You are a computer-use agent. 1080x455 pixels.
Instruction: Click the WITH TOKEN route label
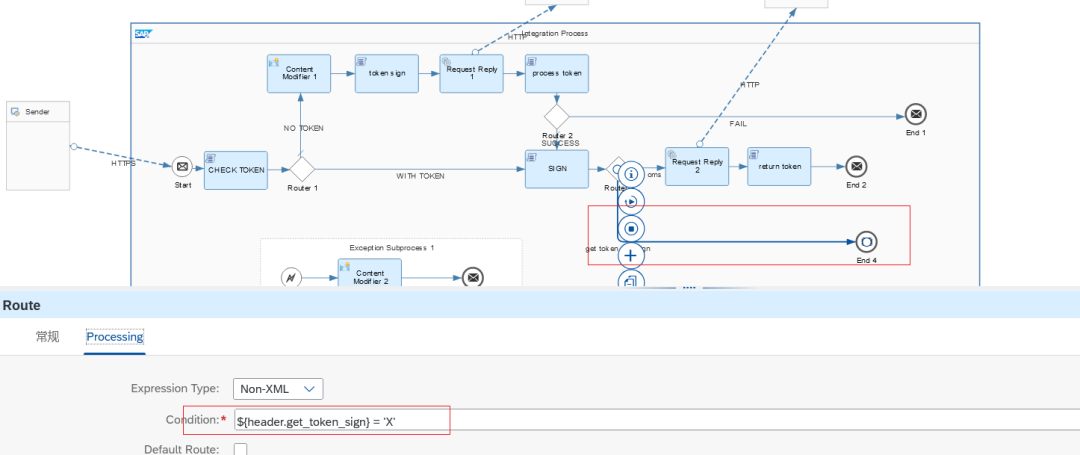[x=420, y=176]
